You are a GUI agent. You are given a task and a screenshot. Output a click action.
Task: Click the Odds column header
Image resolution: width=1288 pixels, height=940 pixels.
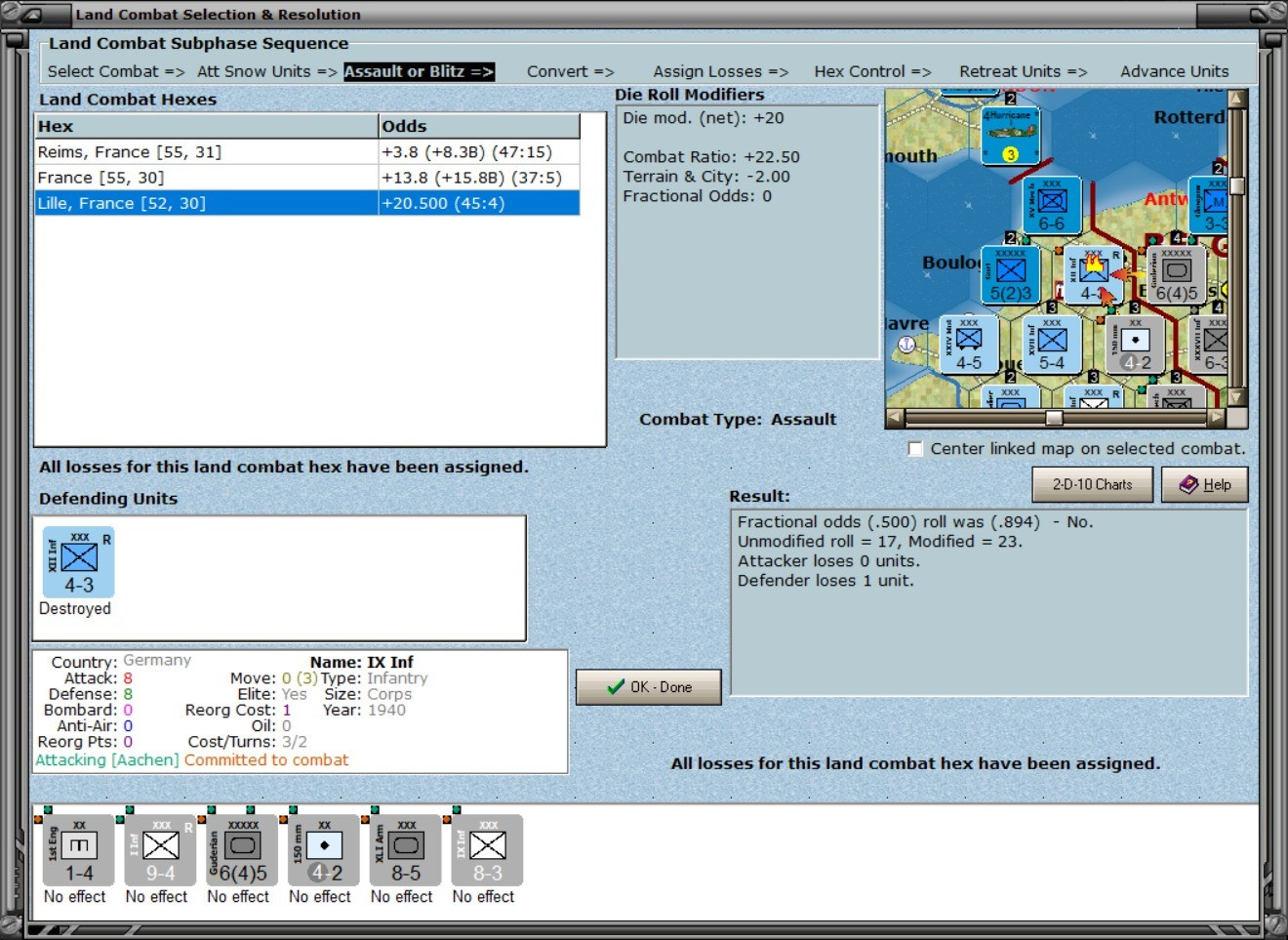[x=479, y=126]
